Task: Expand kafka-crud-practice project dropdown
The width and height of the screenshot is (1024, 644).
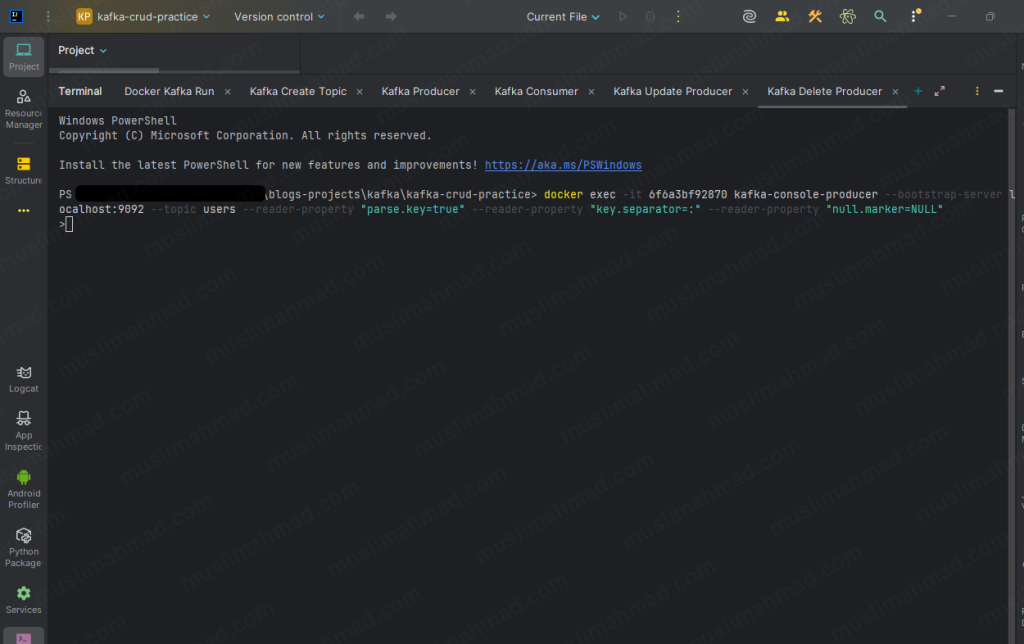Action: [x=144, y=16]
